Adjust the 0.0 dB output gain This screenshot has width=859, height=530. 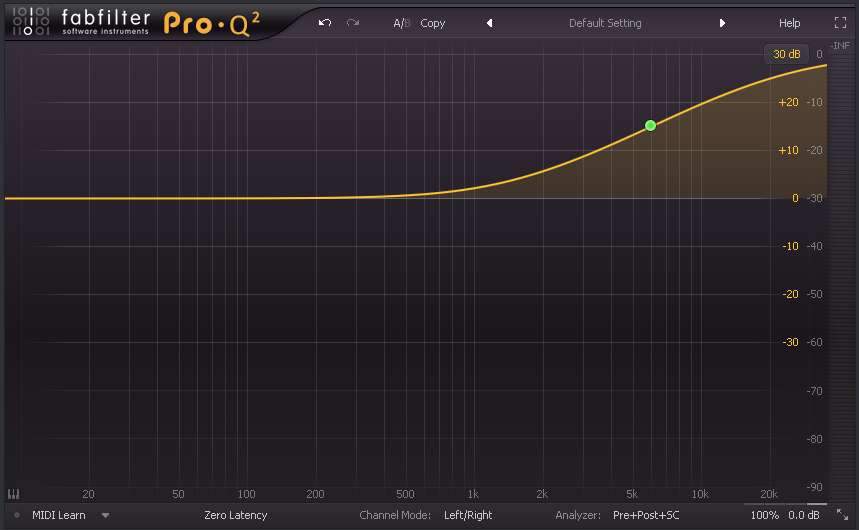804,515
